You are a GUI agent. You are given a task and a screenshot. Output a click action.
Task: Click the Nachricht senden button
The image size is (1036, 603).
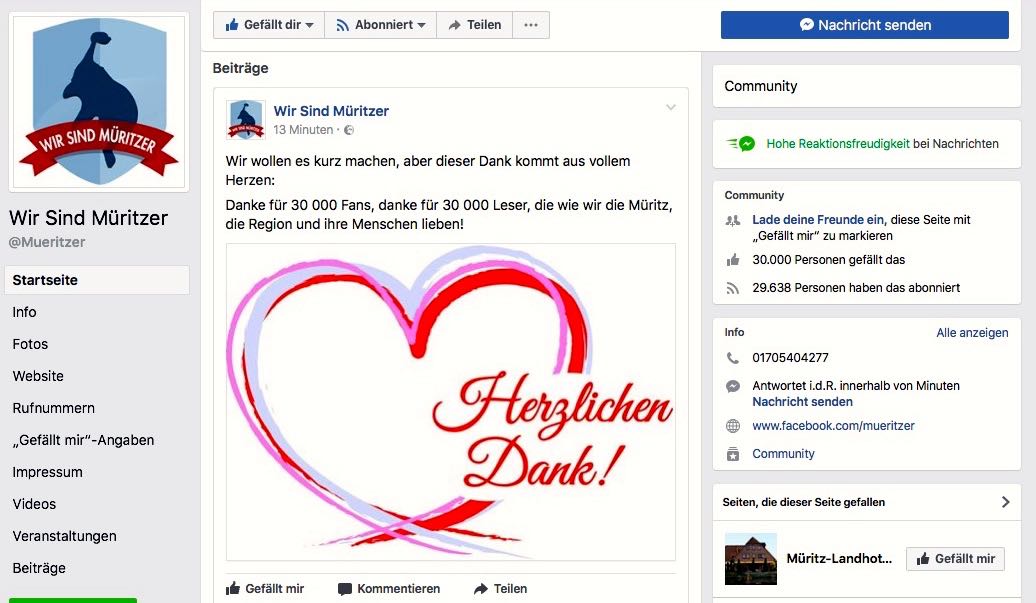[865, 25]
